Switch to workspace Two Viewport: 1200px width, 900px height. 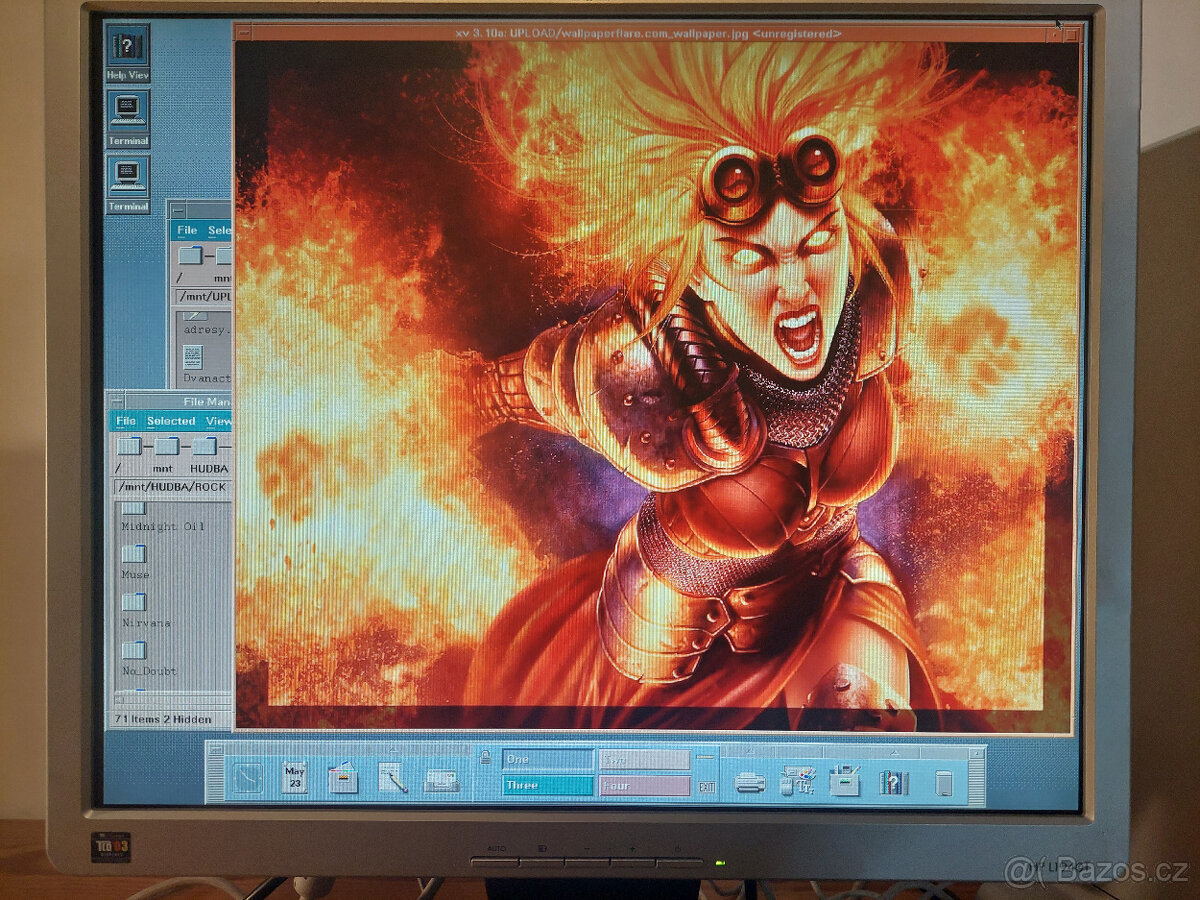[644, 760]
